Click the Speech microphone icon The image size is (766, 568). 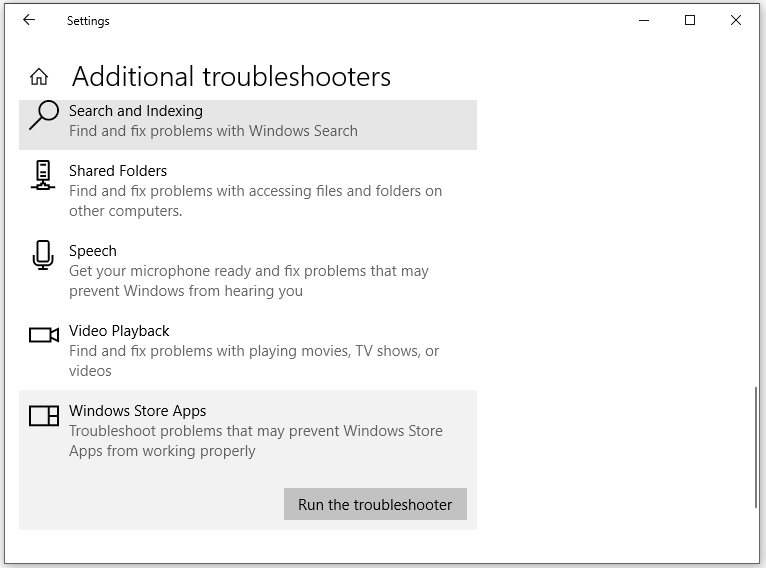[x=43, y=255]
